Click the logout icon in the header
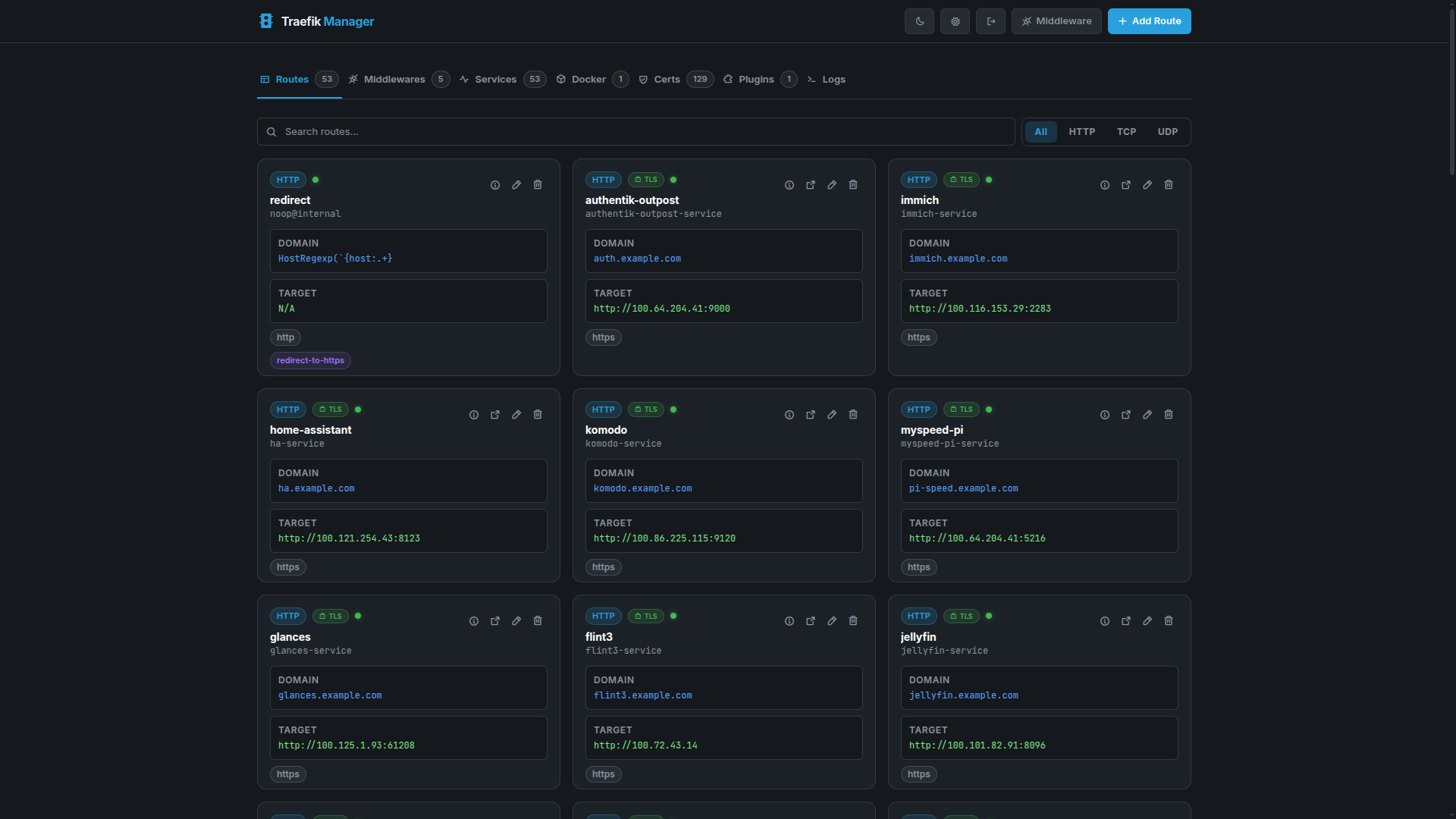Viewport: 1456px width, 819px height. [x=990, y=21]
